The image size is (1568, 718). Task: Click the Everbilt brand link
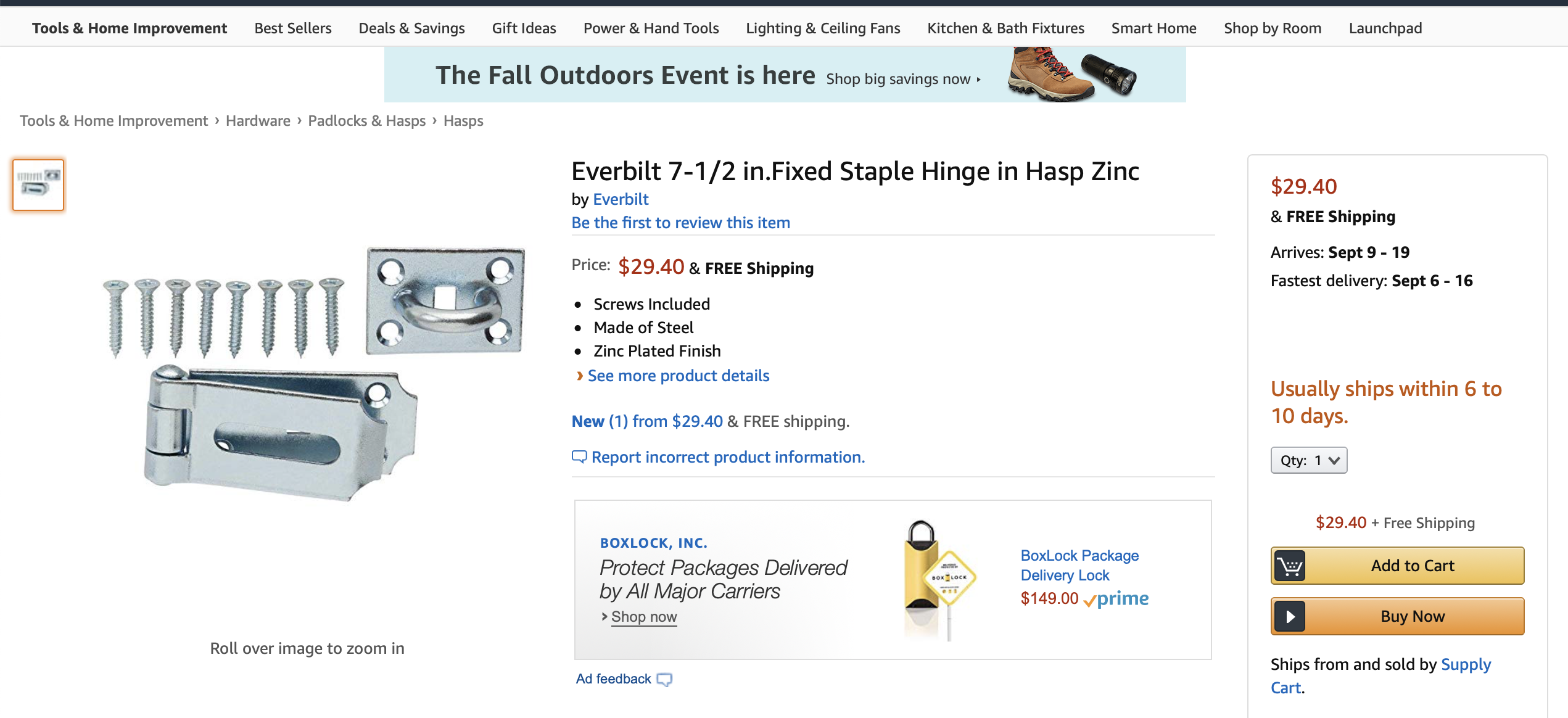[x=621, y=199]
